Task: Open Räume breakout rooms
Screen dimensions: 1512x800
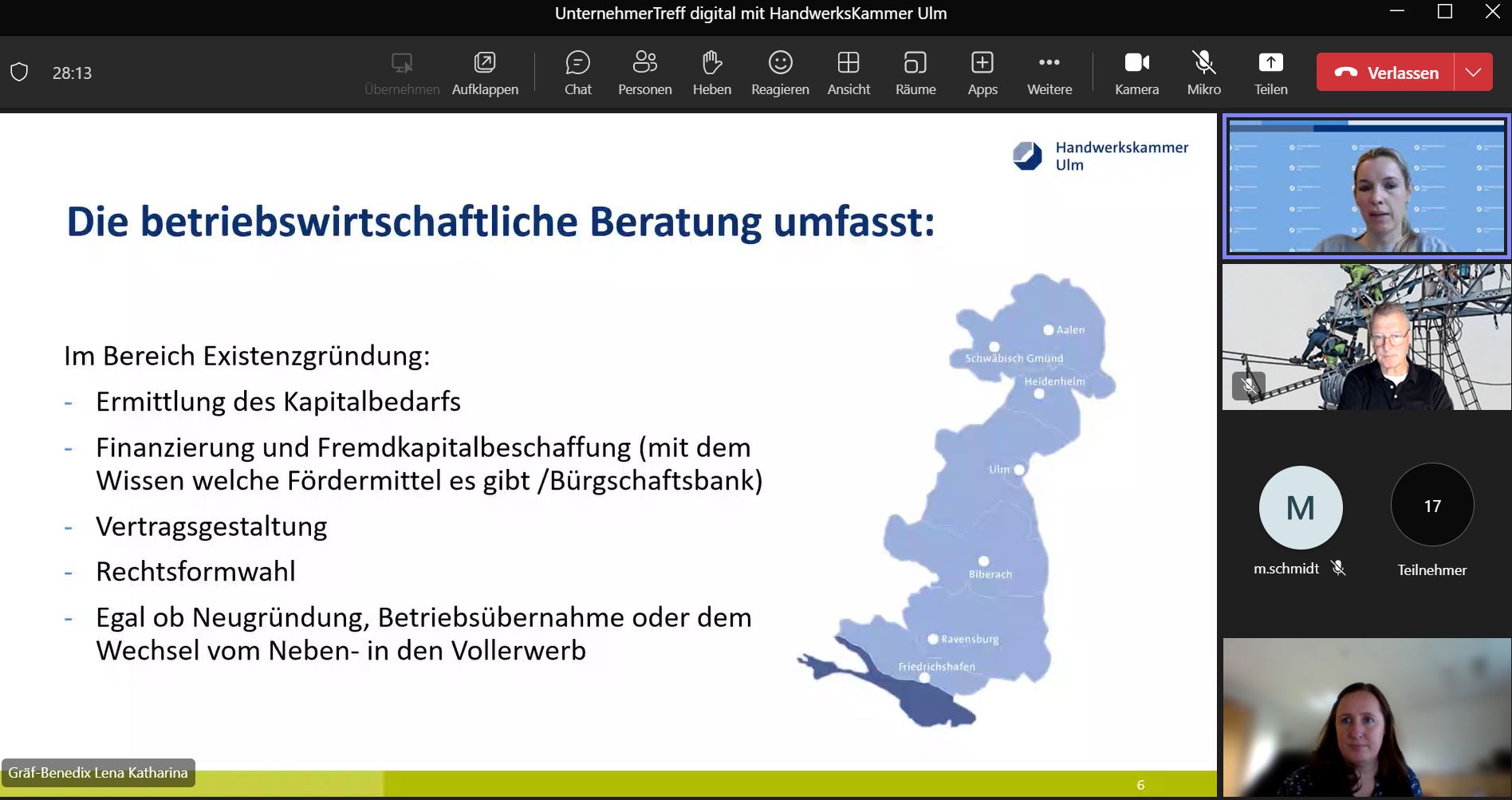Action: coord(915,73)
